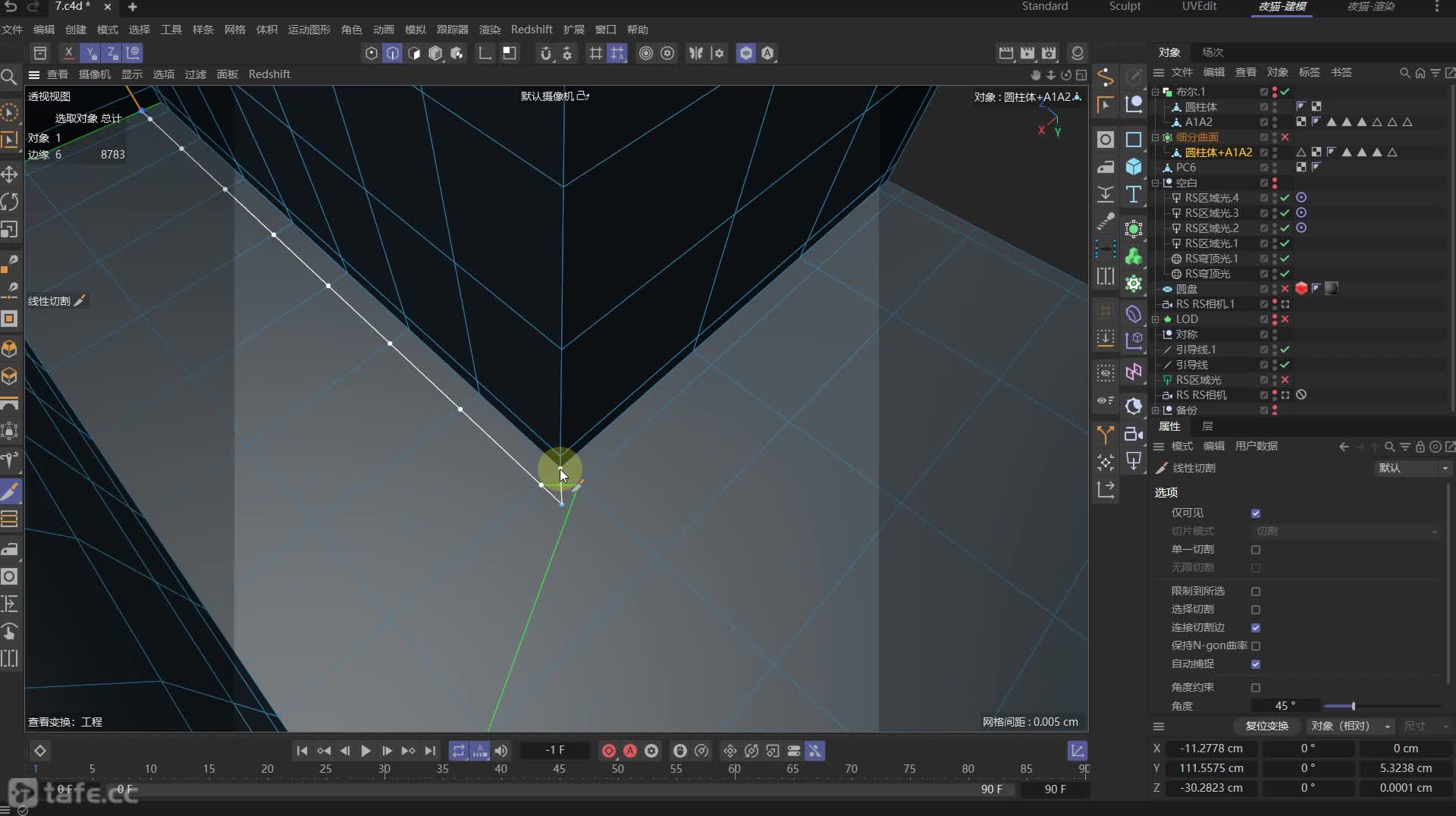Enable the 选择切割 checkbox
Viewport: 1456px width, 816px height.
pyautogui.click(x=1256, y=610)
